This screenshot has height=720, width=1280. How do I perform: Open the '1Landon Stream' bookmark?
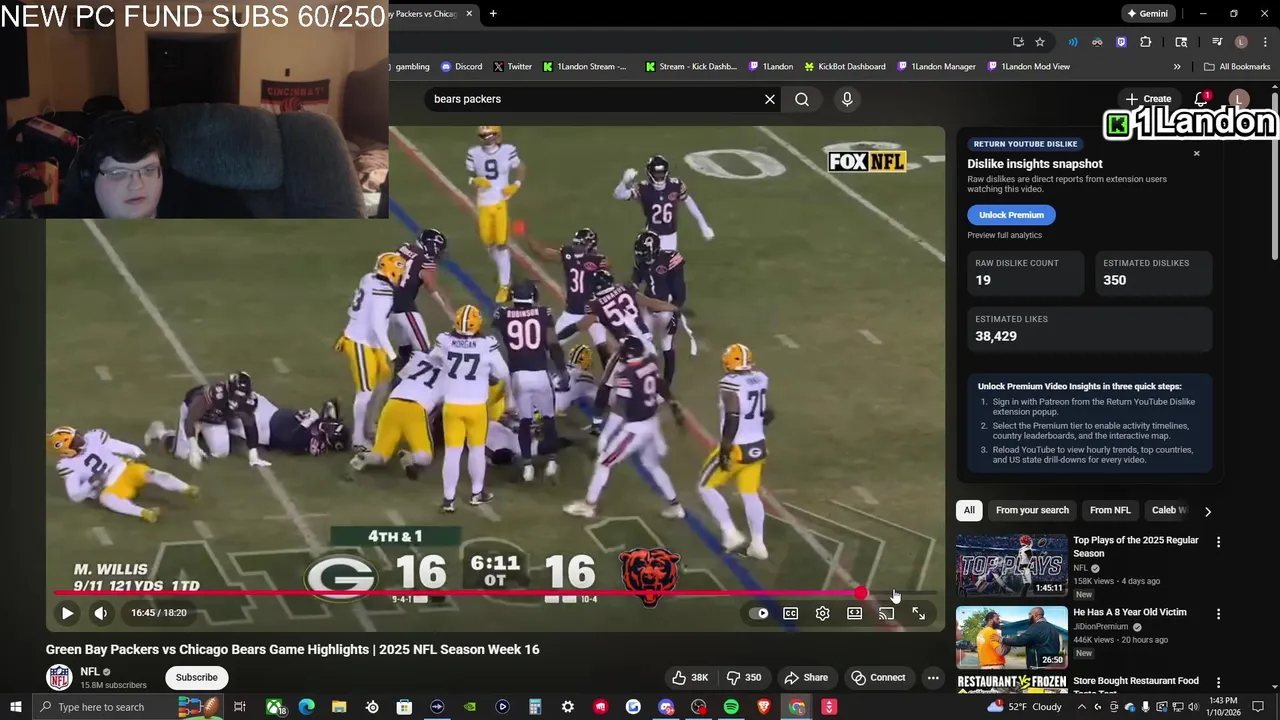[x=585, y=67]
